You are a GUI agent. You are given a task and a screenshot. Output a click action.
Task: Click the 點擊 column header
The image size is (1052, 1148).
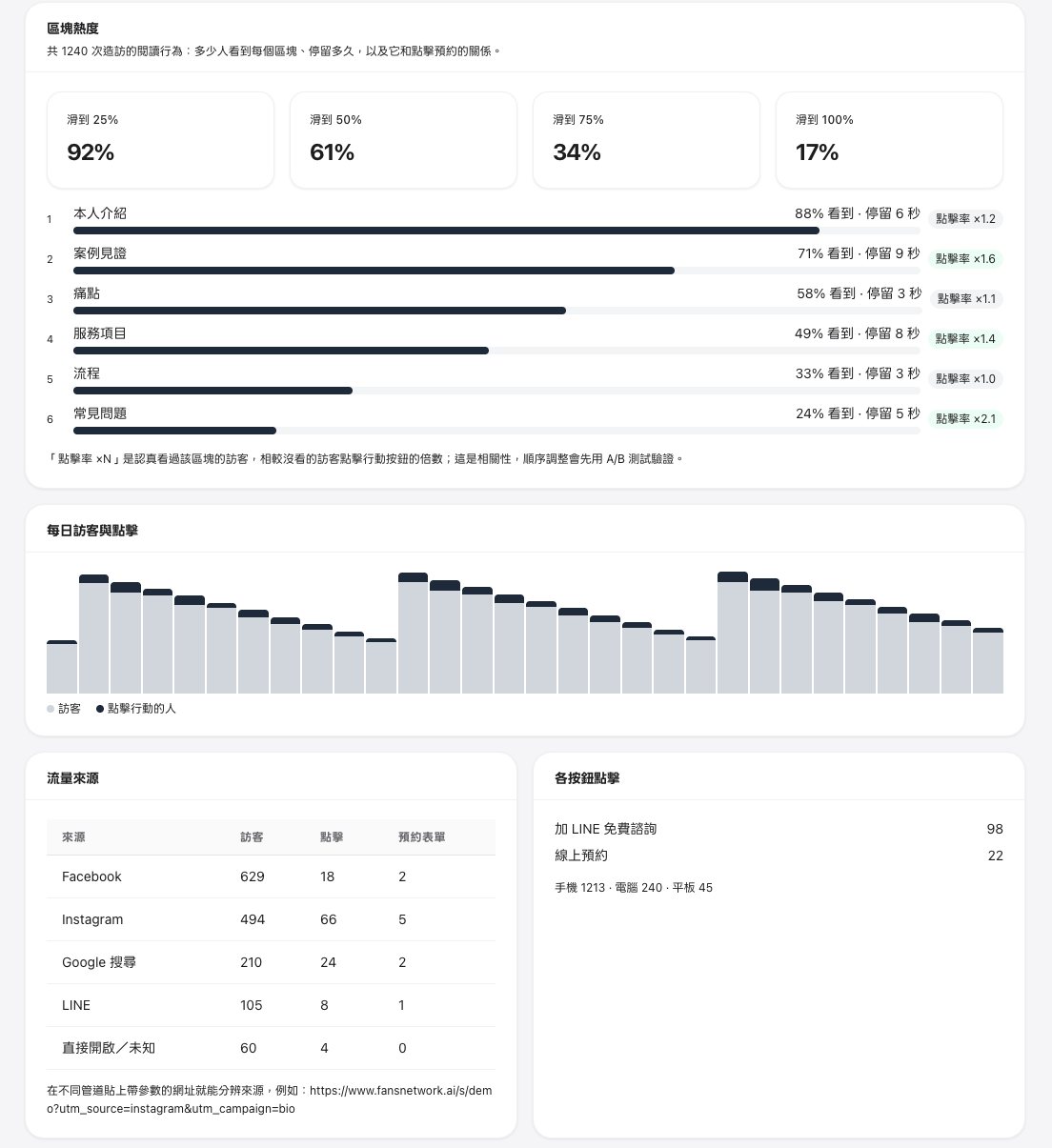[x=332, y=837]
